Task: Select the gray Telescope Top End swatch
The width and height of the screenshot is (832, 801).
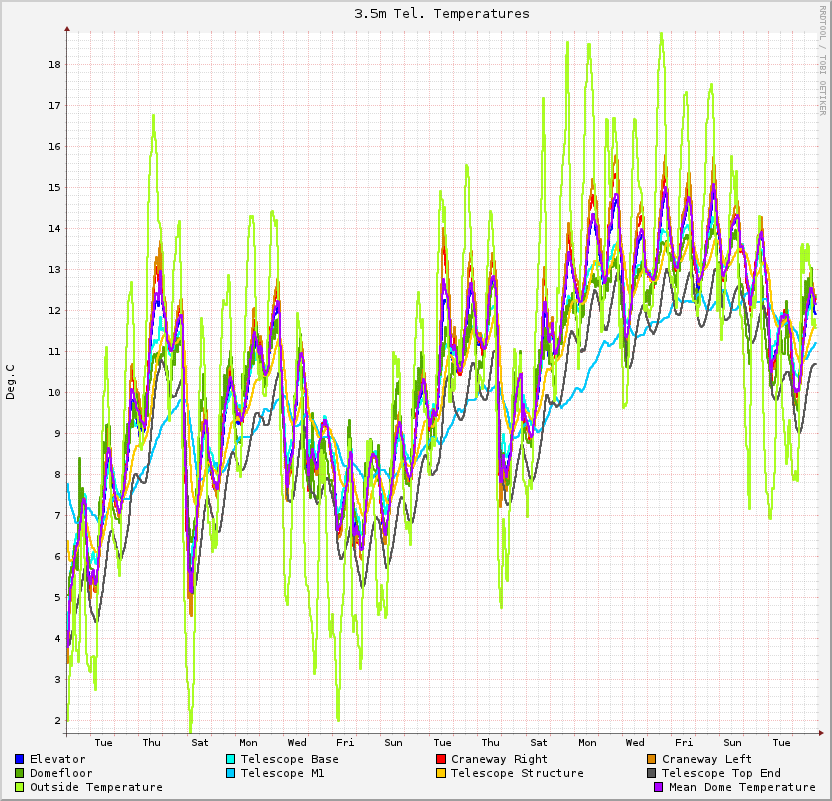Action: [x=652, y=773]
